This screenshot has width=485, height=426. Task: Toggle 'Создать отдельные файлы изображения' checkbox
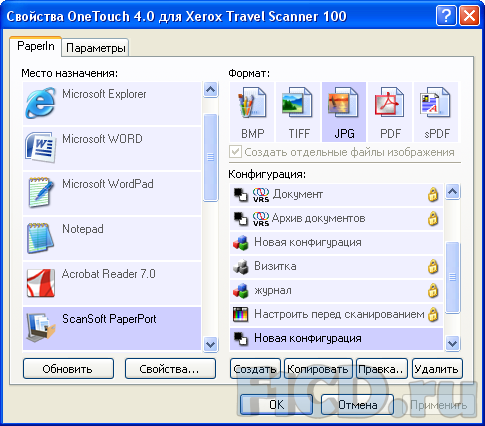(235, 152)
